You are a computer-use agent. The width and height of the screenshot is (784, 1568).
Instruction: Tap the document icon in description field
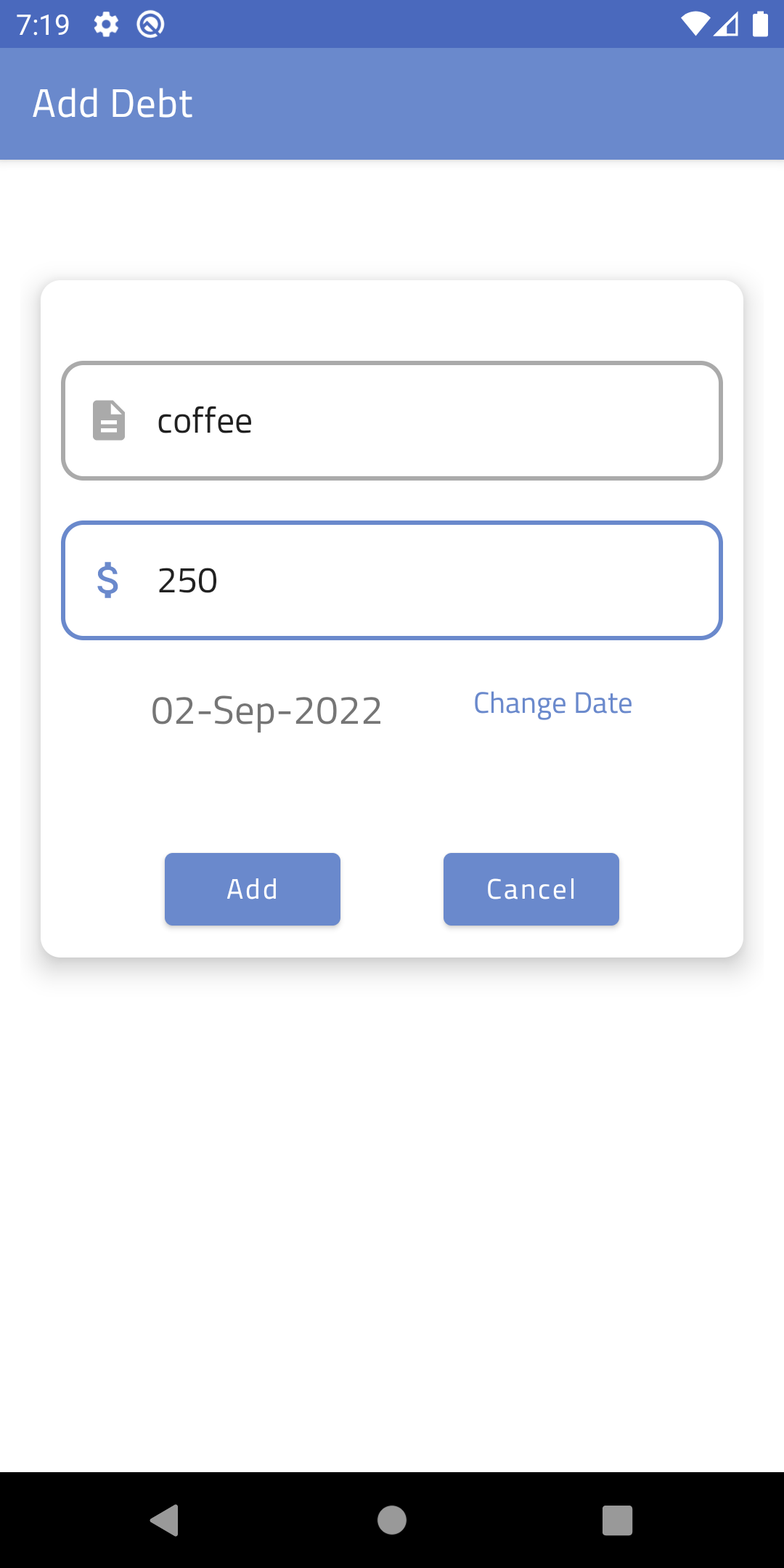pos(109,420)
